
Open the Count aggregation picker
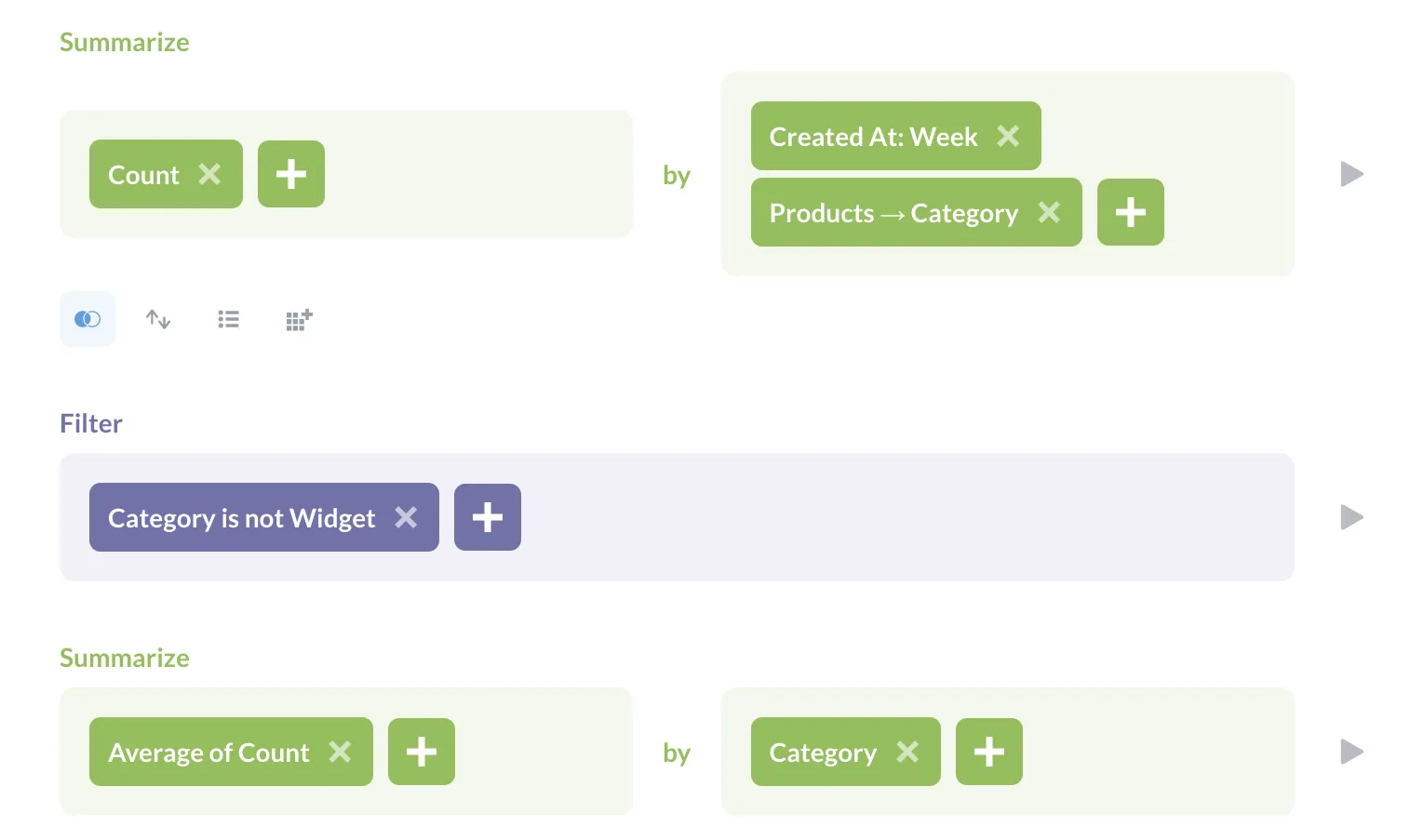tap(144, 174)
